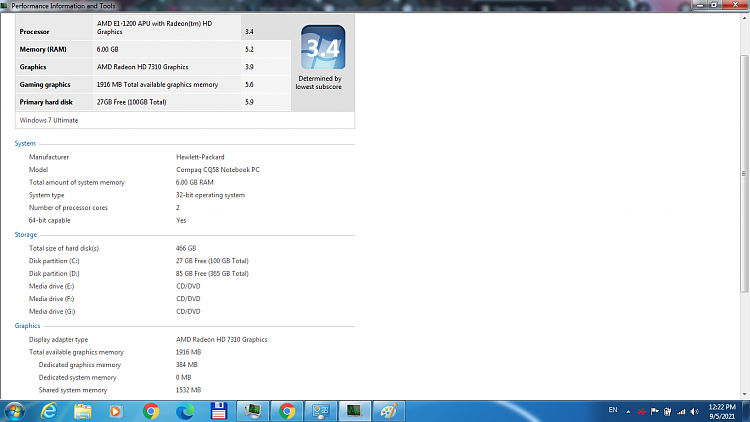This screenshot has width=750, height=422.
Task: Open the EN language bar indicator
Action: coord(613,410)
